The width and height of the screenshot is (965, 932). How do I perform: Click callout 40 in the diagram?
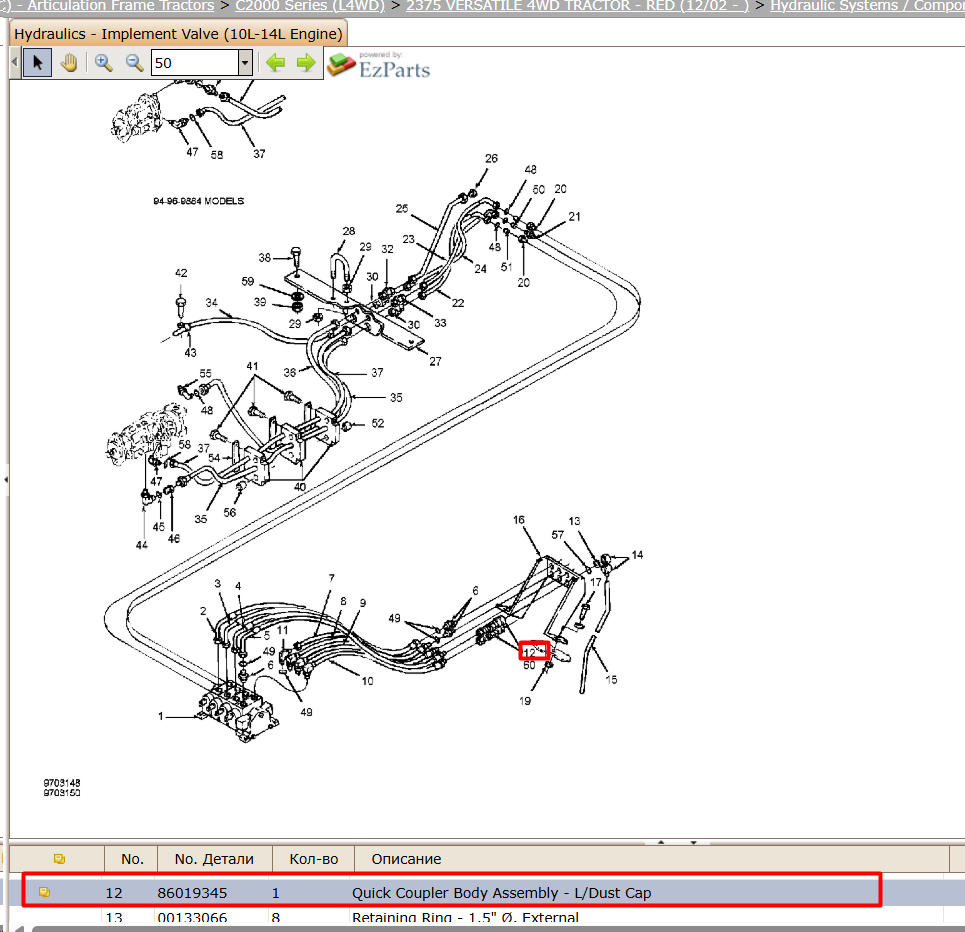point(300,487)
